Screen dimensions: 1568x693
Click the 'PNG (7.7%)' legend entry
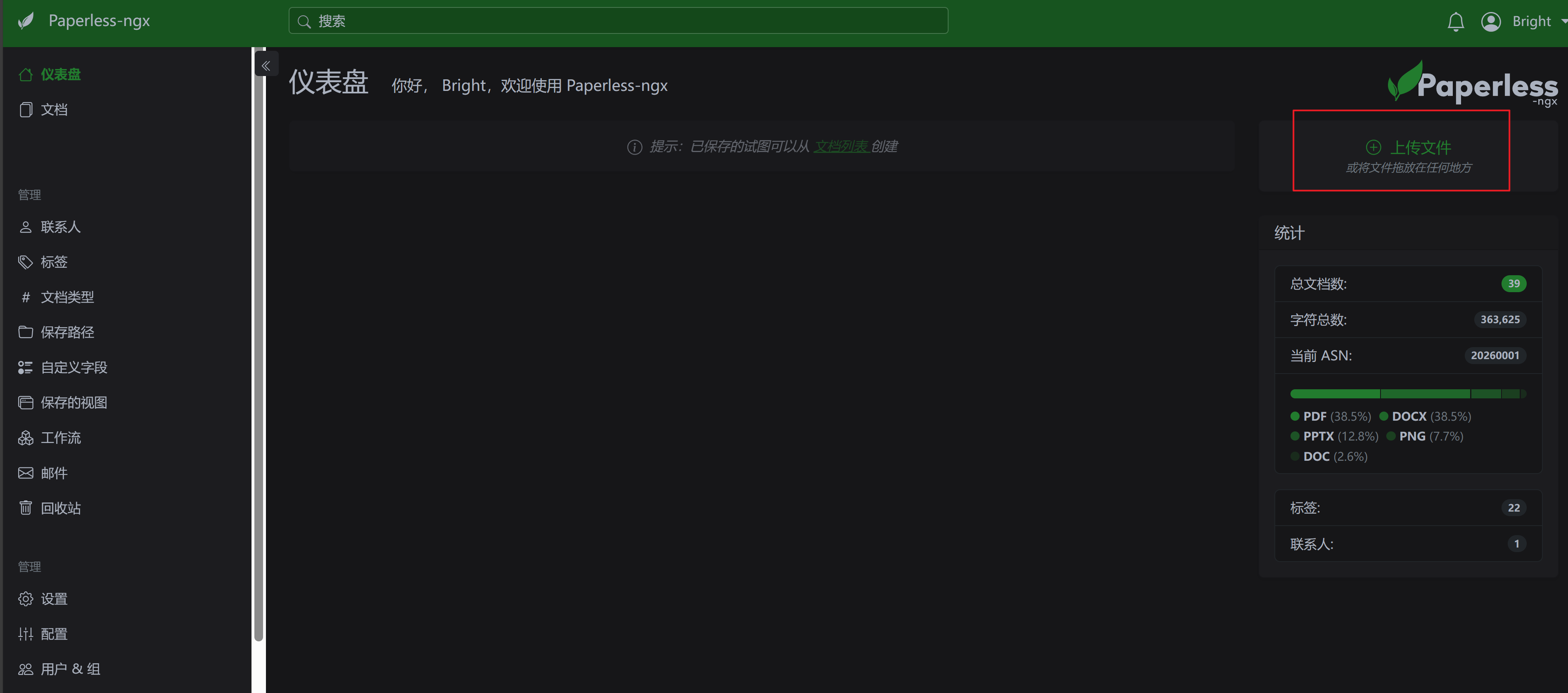(x=1424, y=436)
